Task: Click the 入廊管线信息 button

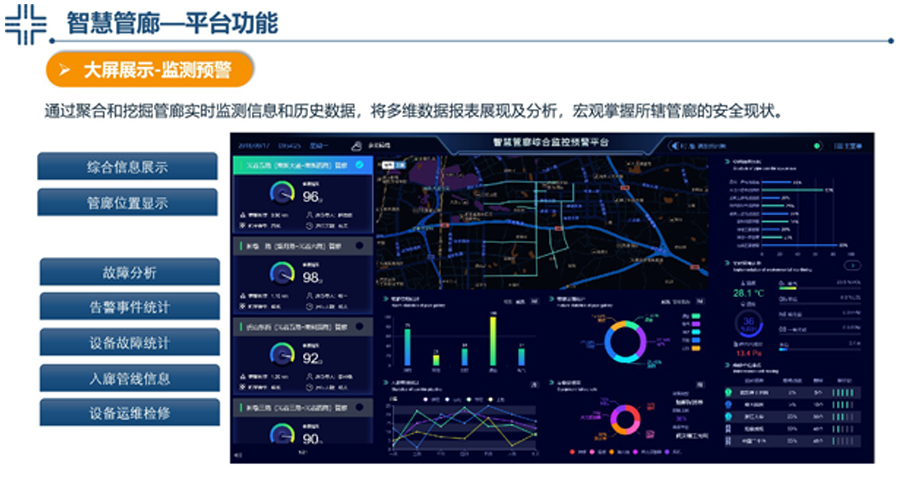Action: click(129, 378)
